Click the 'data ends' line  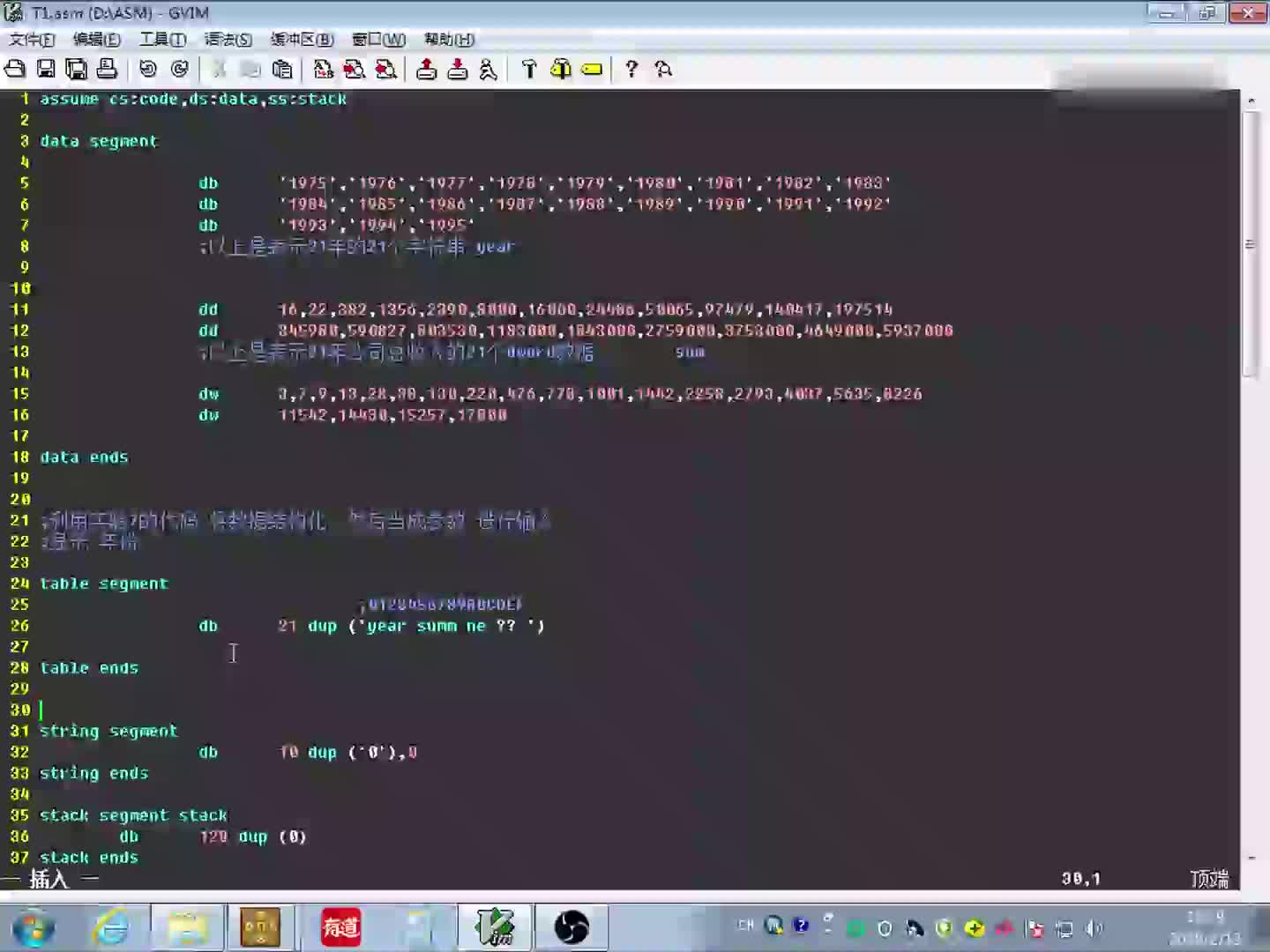pos(84,457)
